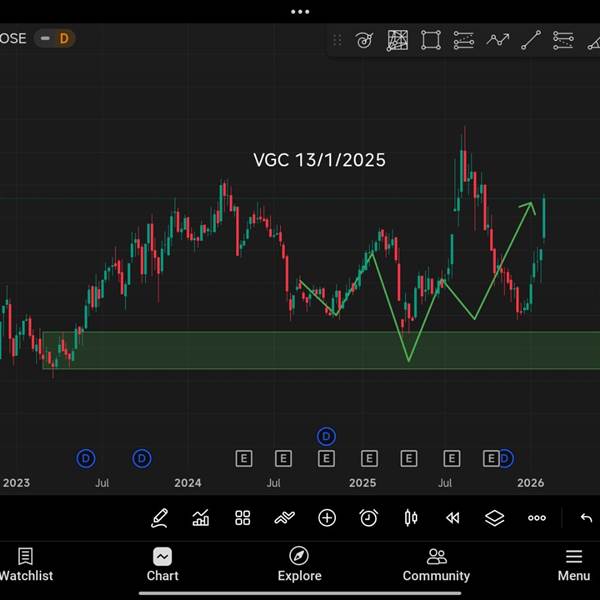Select the Gann box grid tool
This screenshot has width=600, height=600.
point(397,40)
